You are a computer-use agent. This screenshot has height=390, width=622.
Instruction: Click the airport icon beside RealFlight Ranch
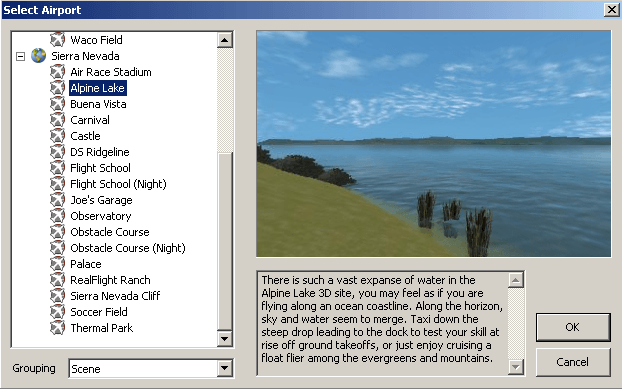(58, 280)
